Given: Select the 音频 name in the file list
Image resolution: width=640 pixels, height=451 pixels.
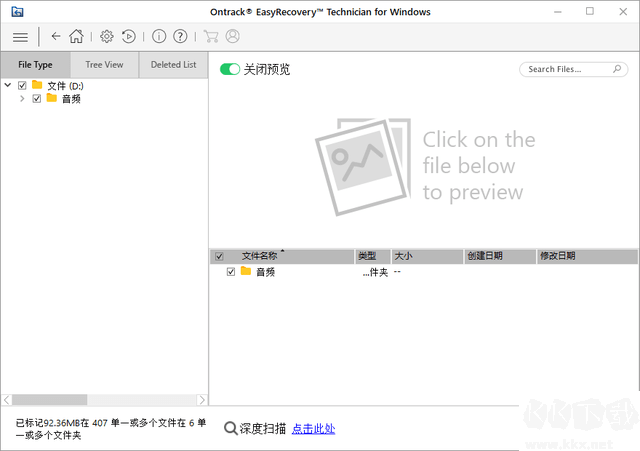Looking at the screenshot, I should [x=265, y=272].
